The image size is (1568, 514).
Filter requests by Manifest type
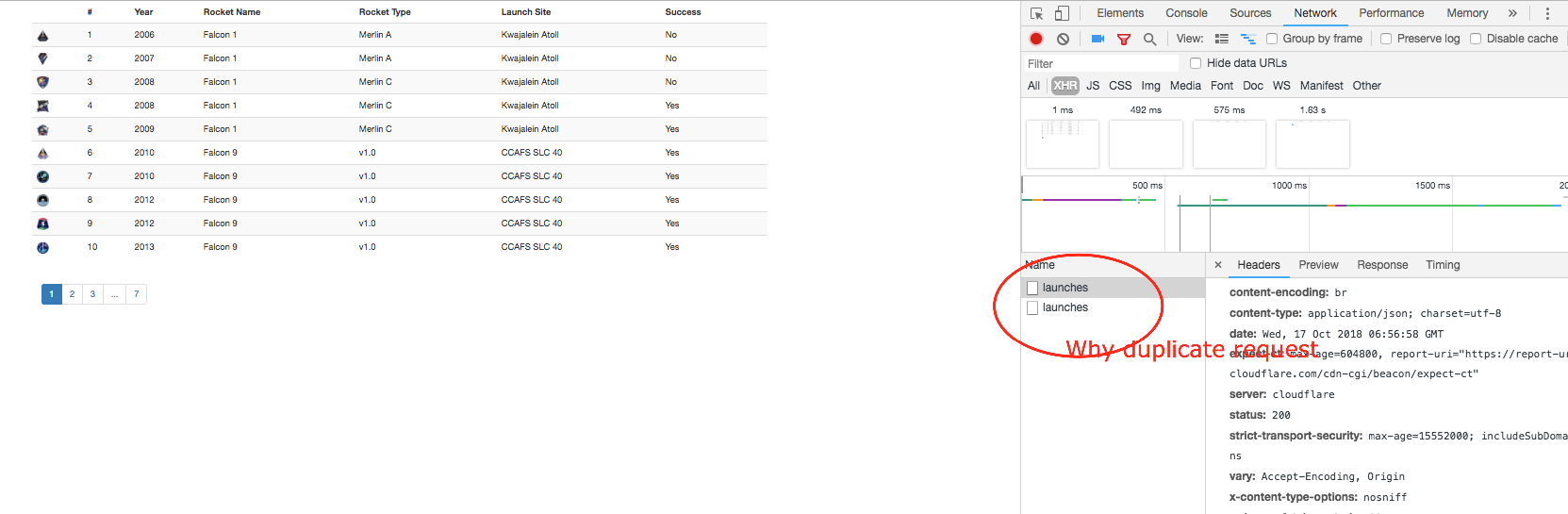pyautogui.click(x=1321, y=86)
